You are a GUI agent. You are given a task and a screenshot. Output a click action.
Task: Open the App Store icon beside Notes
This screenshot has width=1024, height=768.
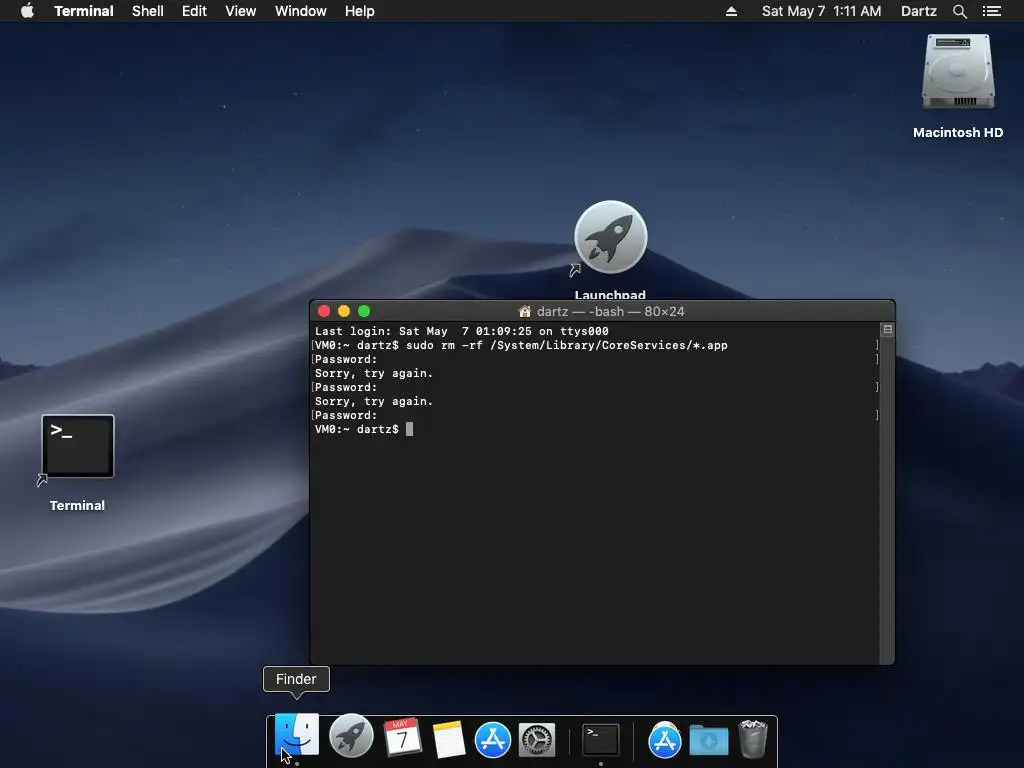[x=492, y=739]
